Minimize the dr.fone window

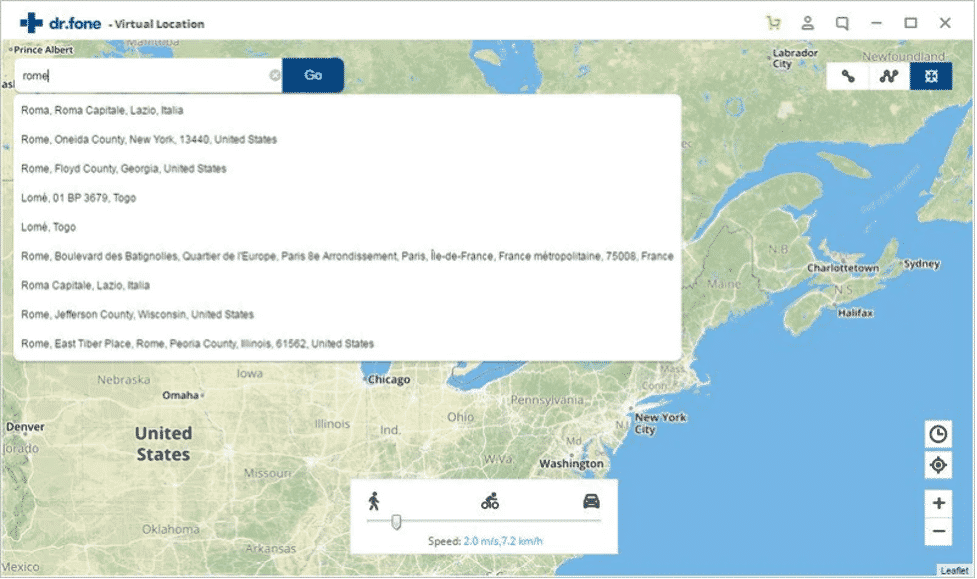(x=876, y=24)
